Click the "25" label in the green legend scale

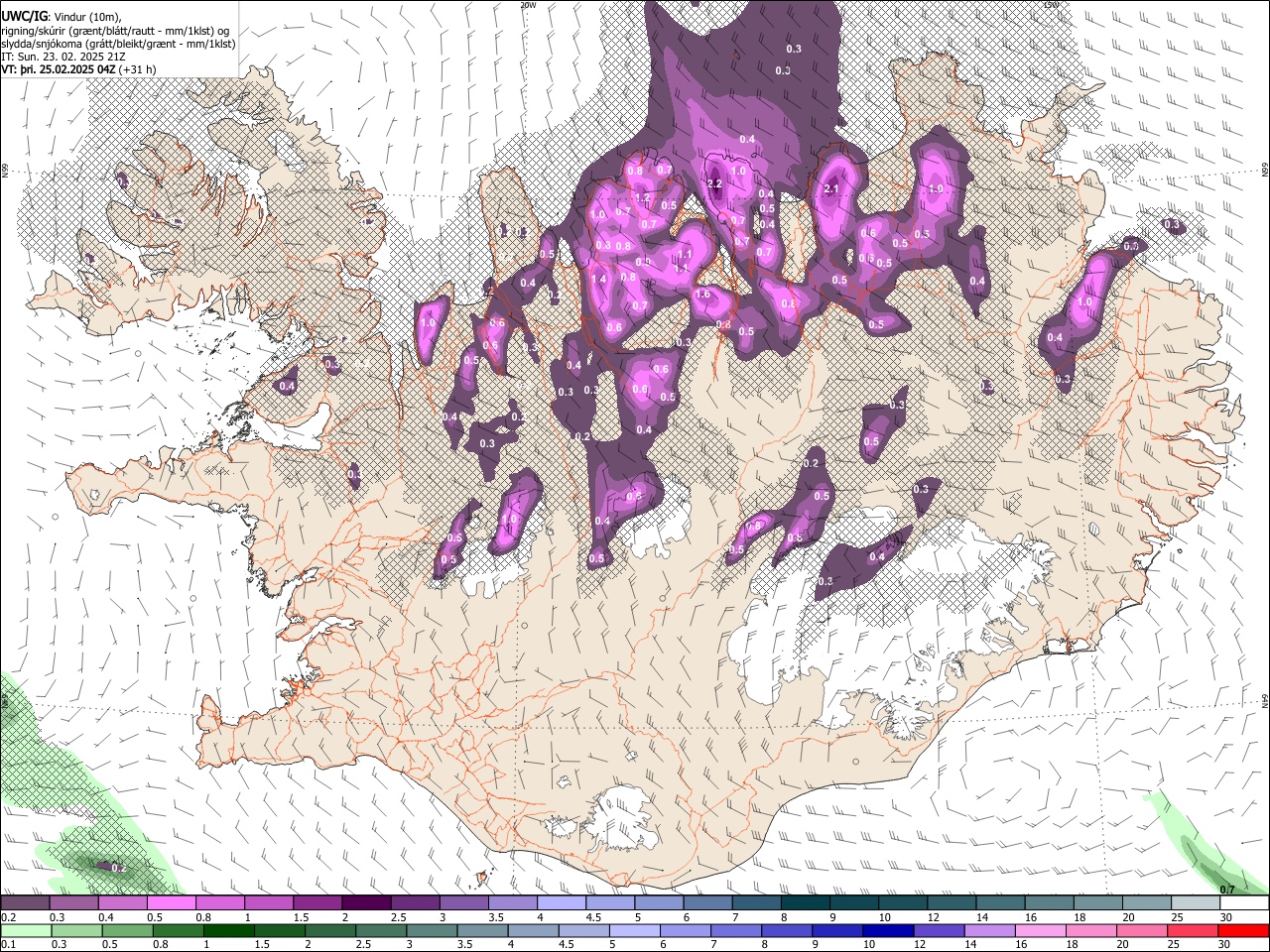coord(1174,945)
